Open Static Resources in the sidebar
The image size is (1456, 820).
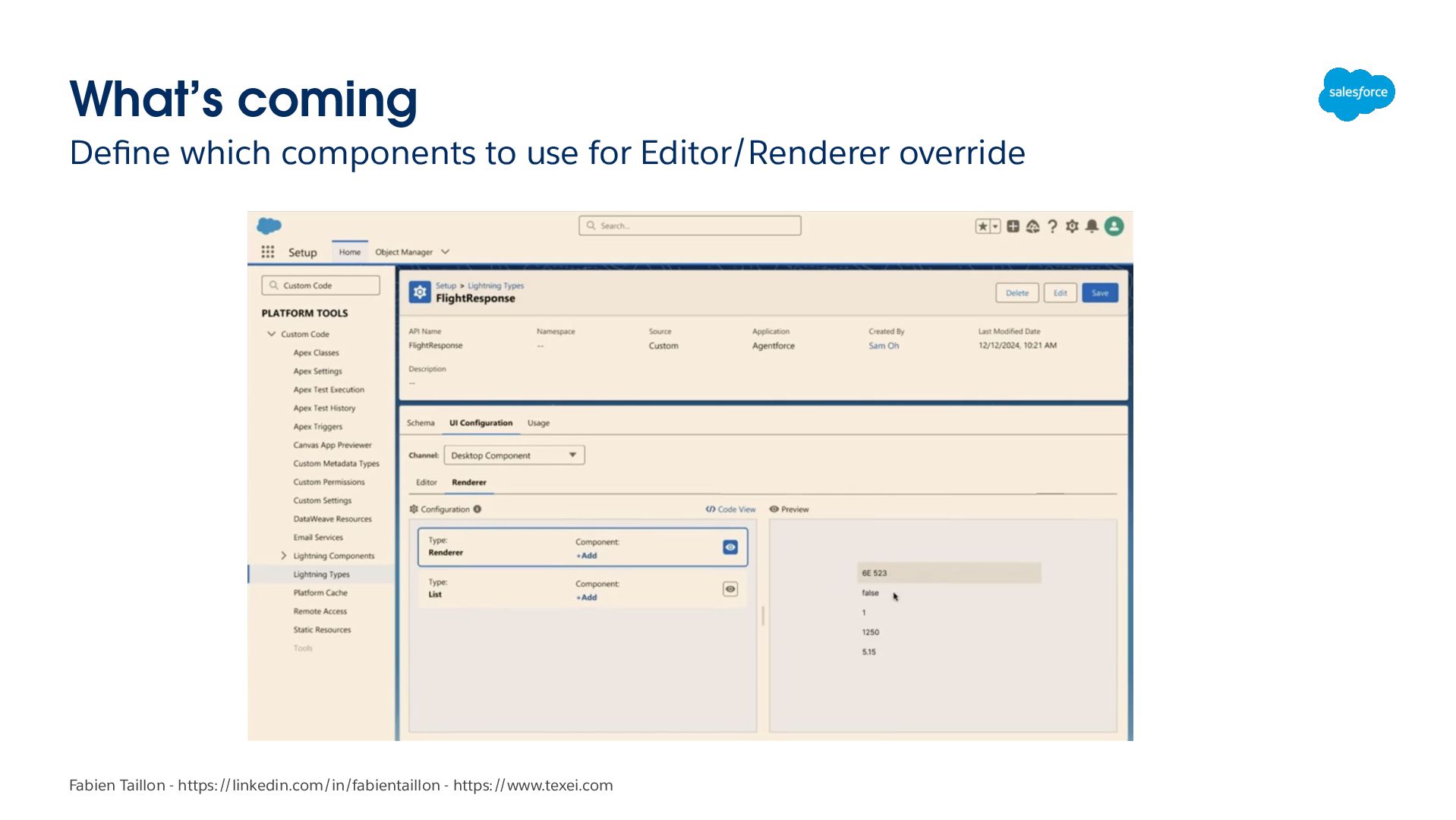tap(322, 630)
